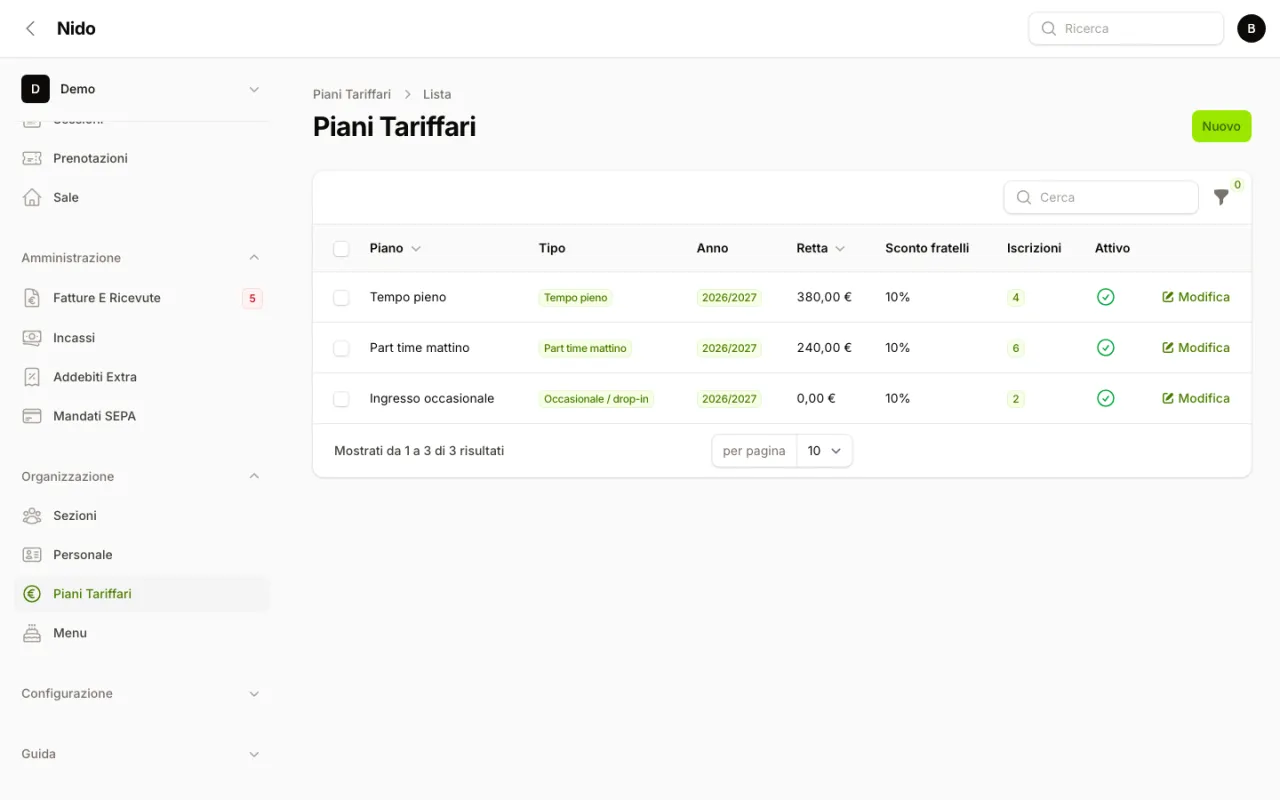
Task: Open Personale in the sidebar
Action: click(141, 555)
